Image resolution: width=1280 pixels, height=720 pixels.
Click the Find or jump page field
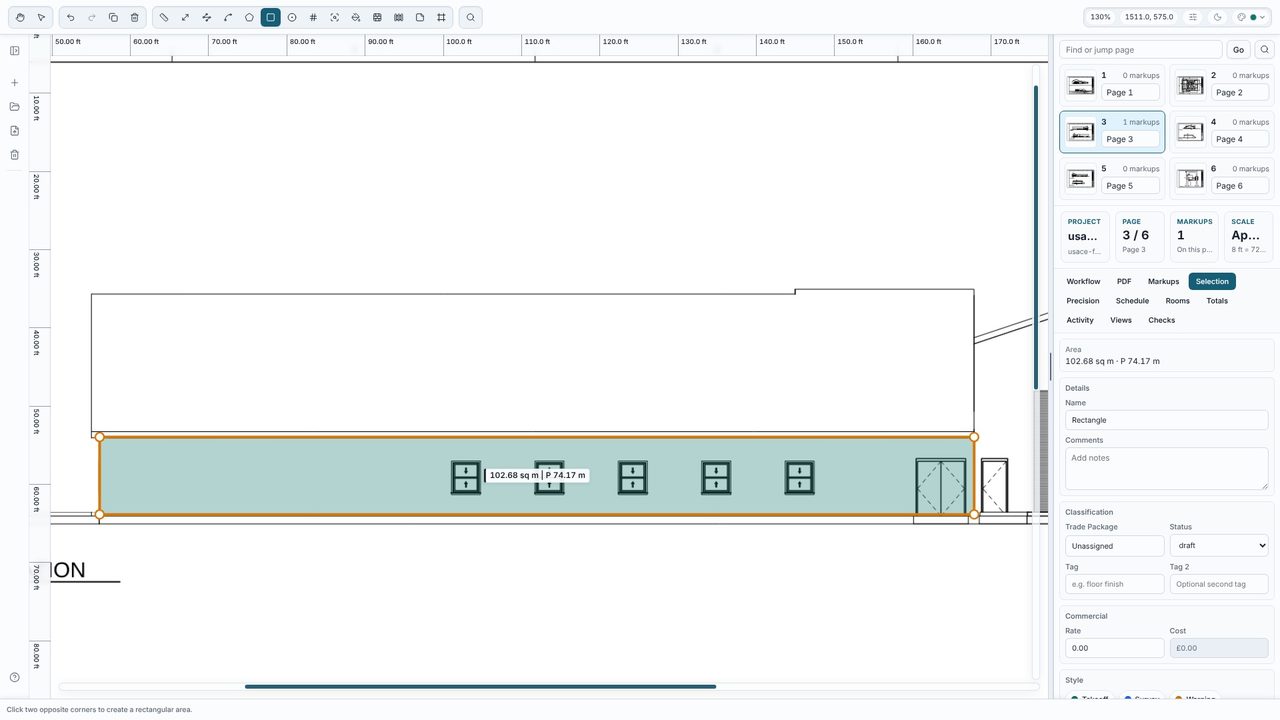click(1141, 50)
